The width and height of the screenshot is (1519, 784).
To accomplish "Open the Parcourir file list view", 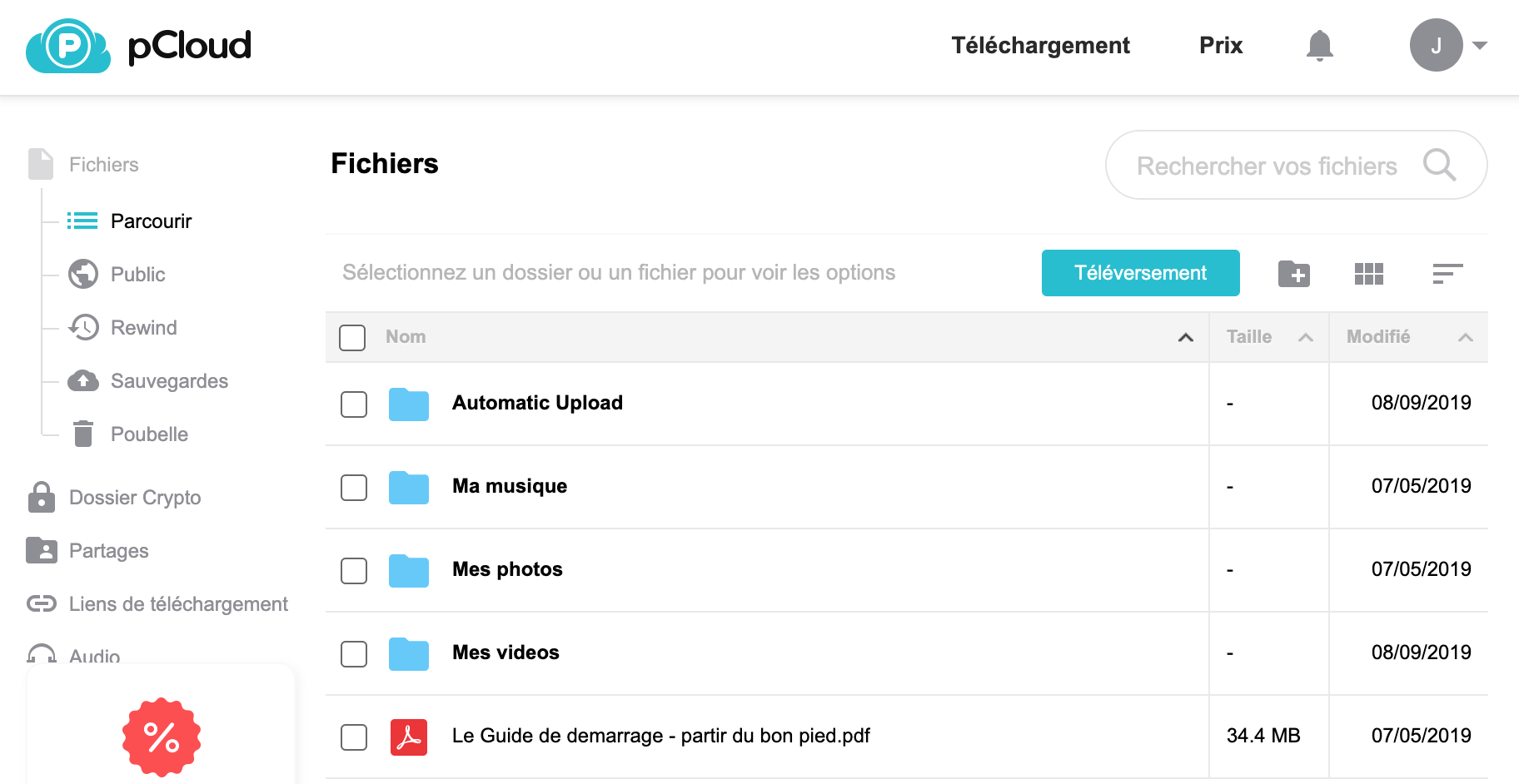I will 151,221.
